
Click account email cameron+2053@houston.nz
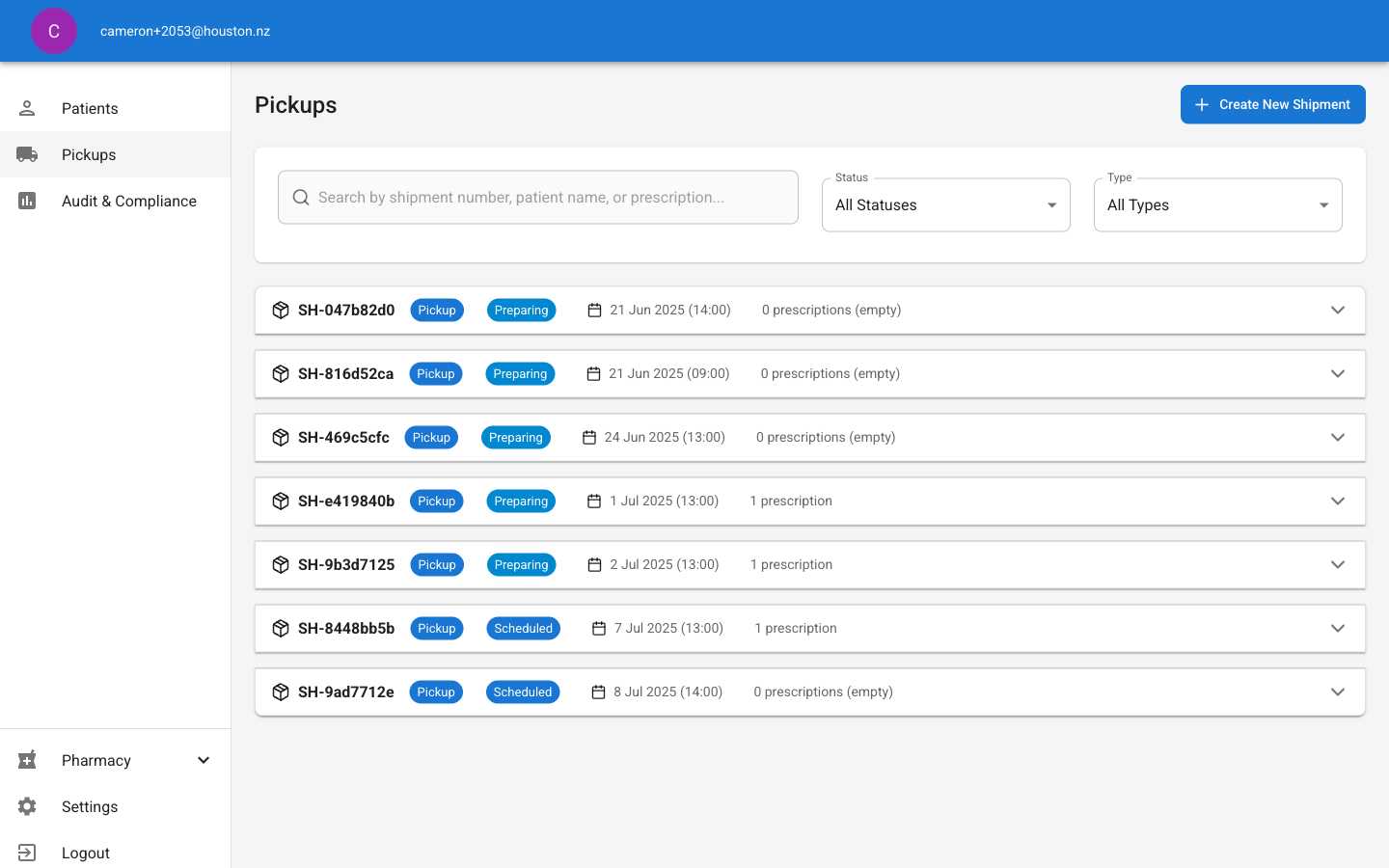coord(185,31)
